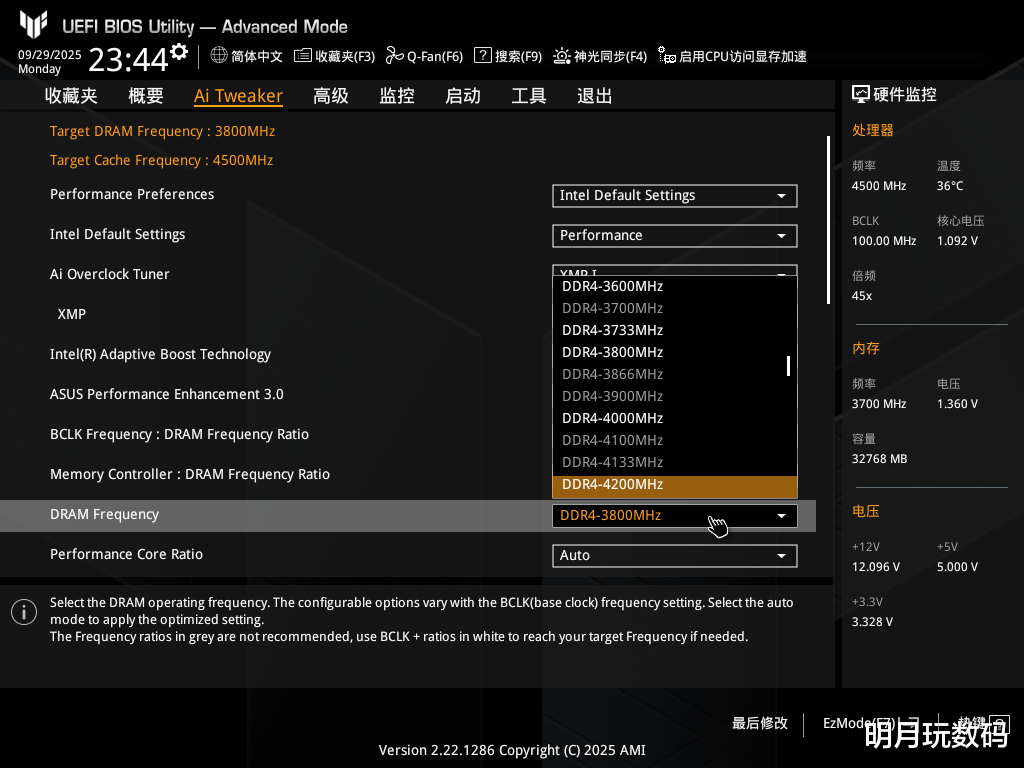Go to the 退出 tab

pyautogui.click(x=595, y=96)
